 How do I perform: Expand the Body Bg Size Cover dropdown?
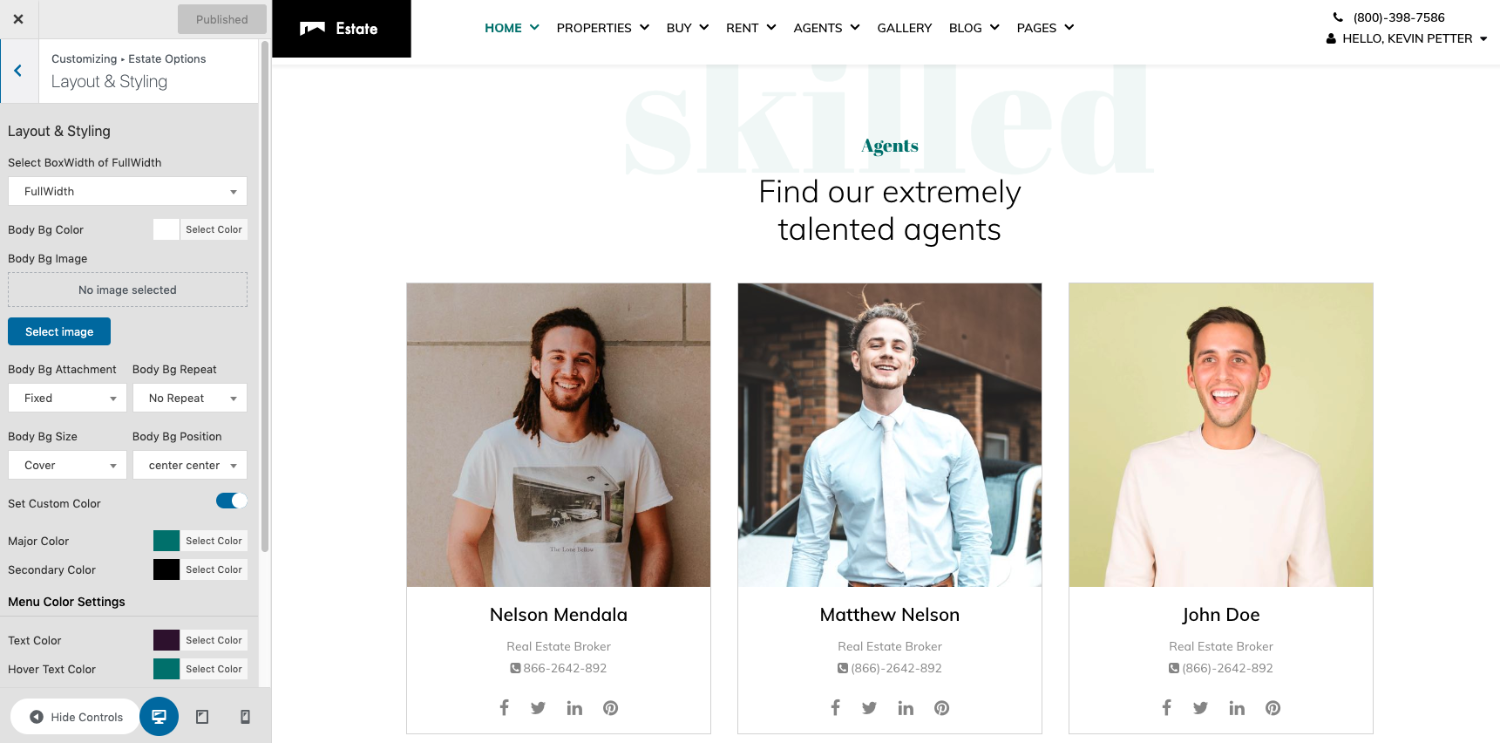pos(68,465)
